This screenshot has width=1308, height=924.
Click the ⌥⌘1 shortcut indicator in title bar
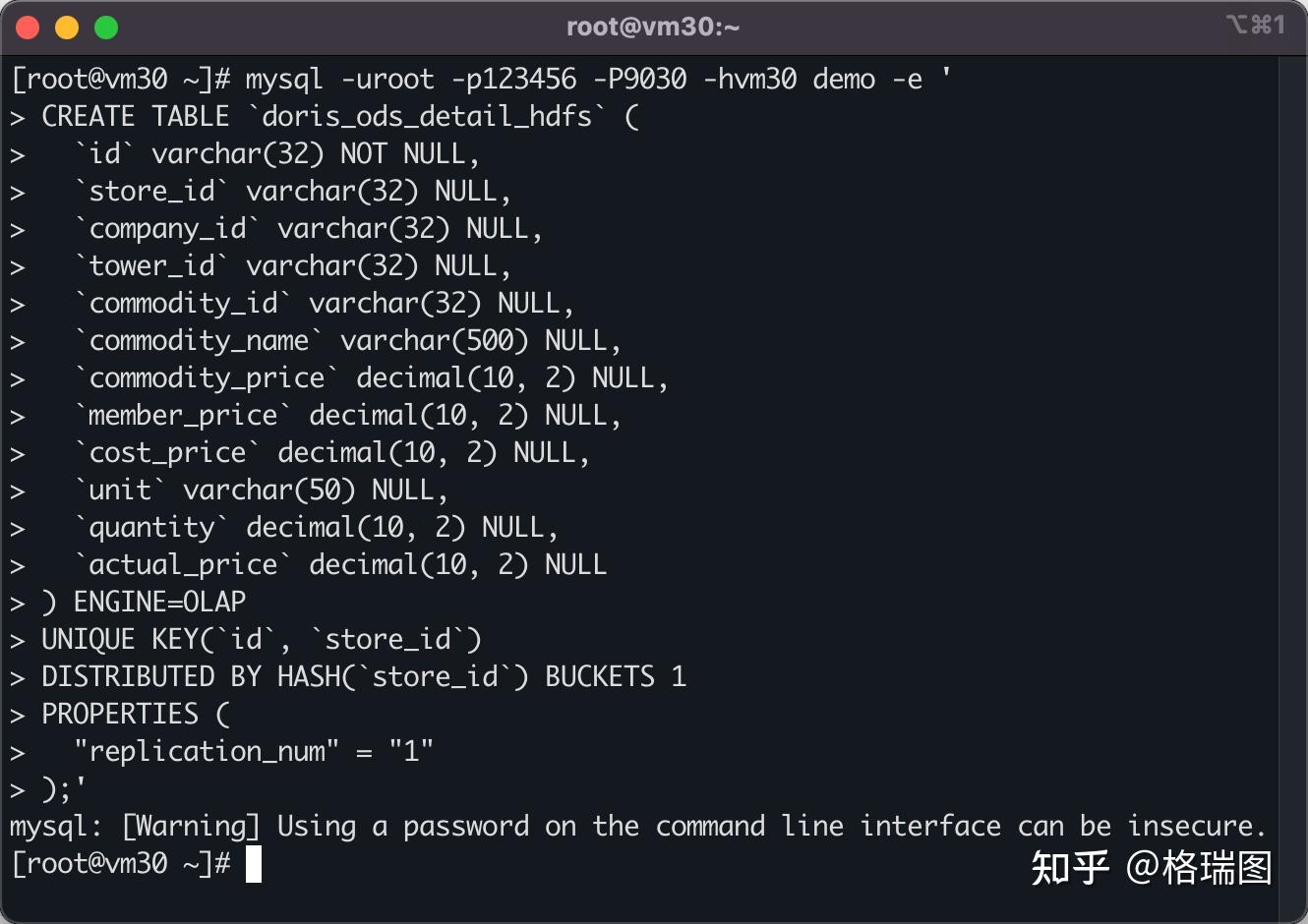pyautogui.click(x=1256, y=25)
